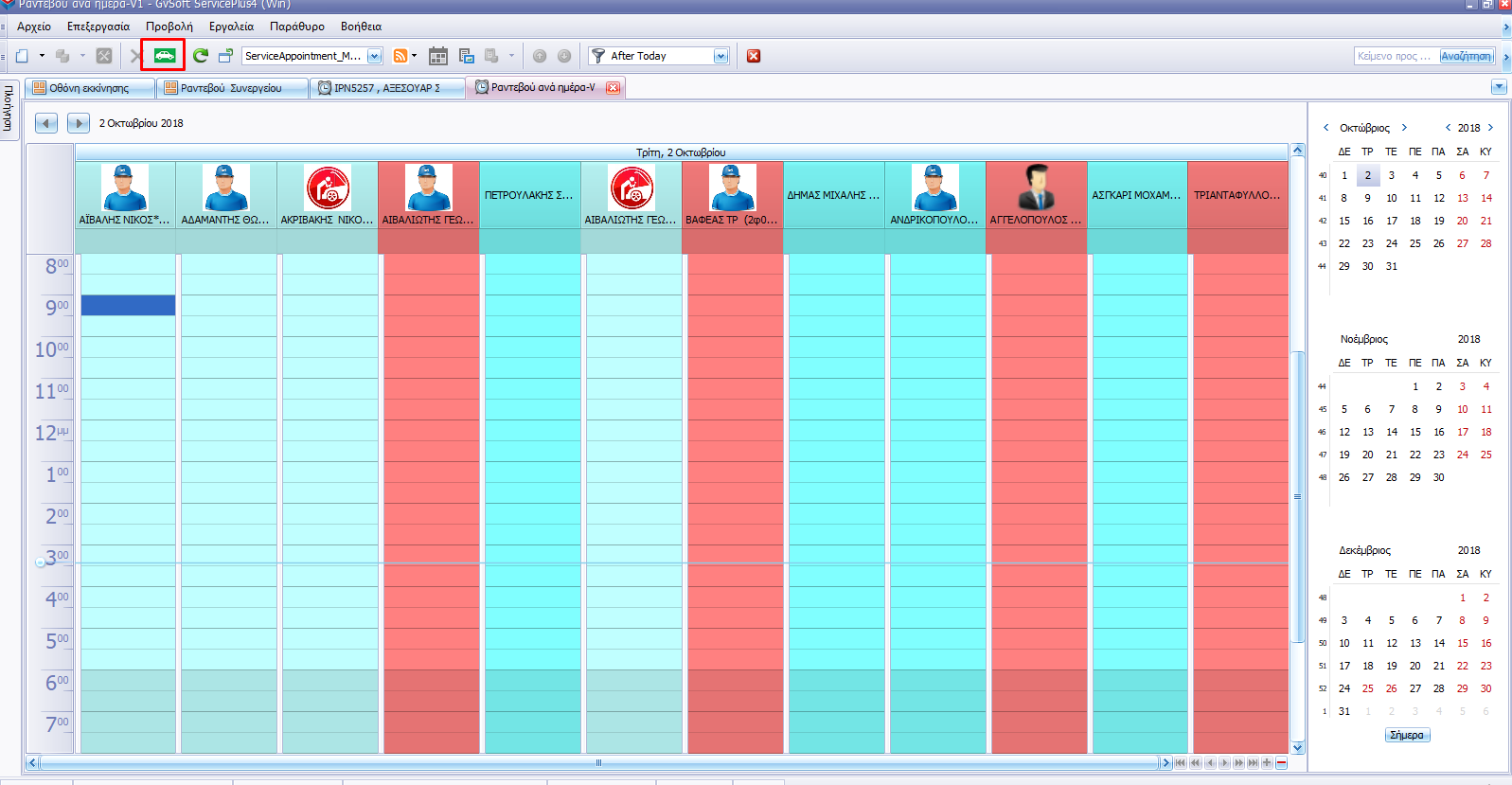Click the new document icon in toolbar
This screenshot has width=1512, height=785.
(22, 56)
